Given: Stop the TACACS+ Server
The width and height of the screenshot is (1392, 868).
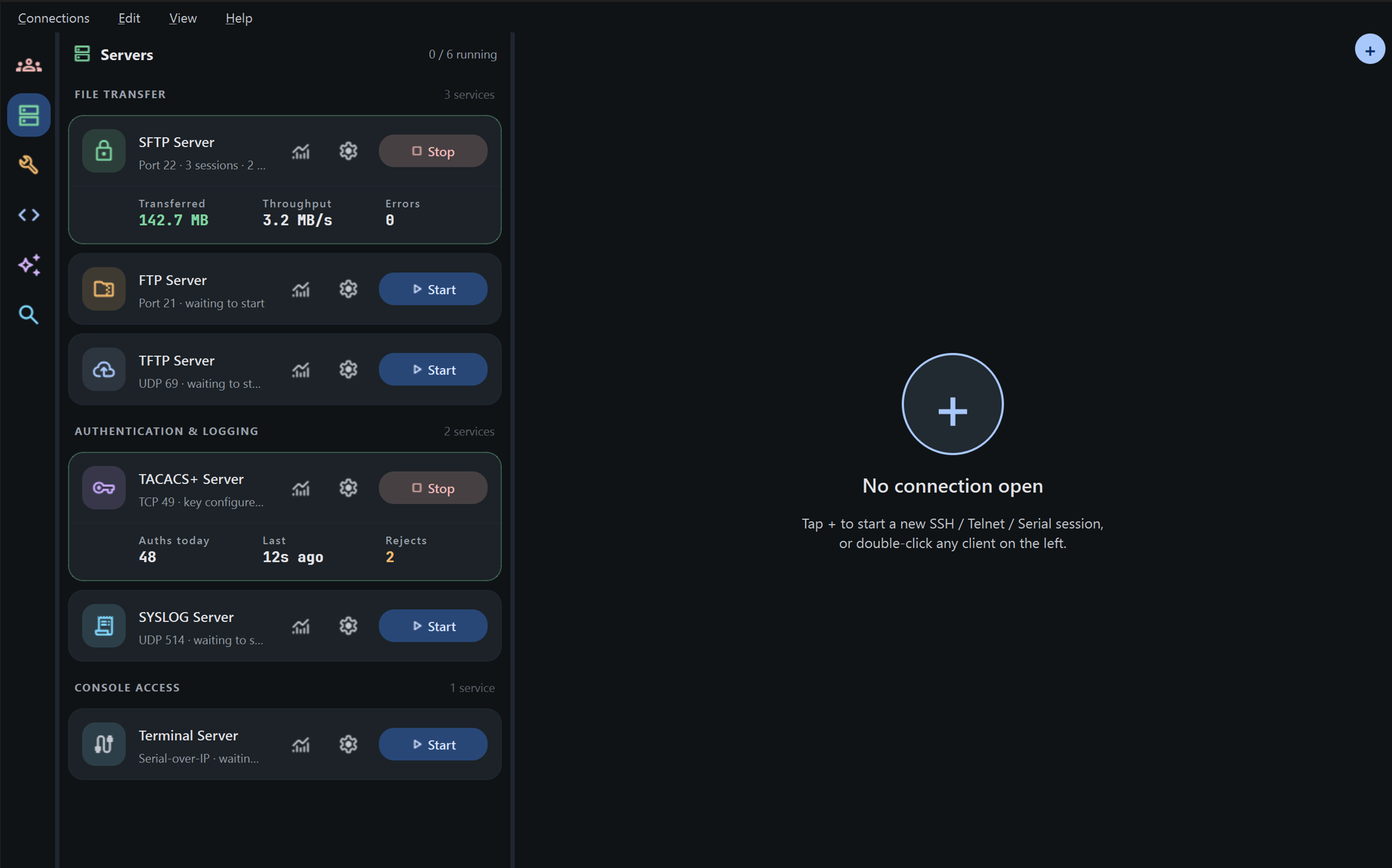Looking at the screenshot, I should click(x=433, y=488).
